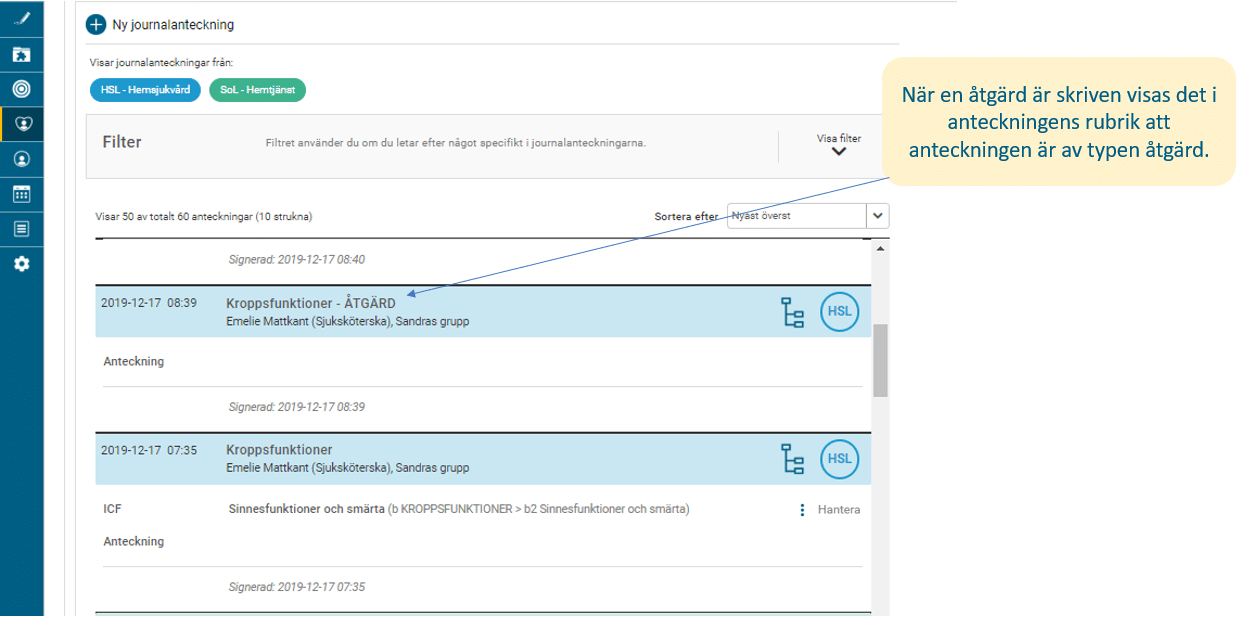Click the heart-person icon in sidebar

point(21,124)
